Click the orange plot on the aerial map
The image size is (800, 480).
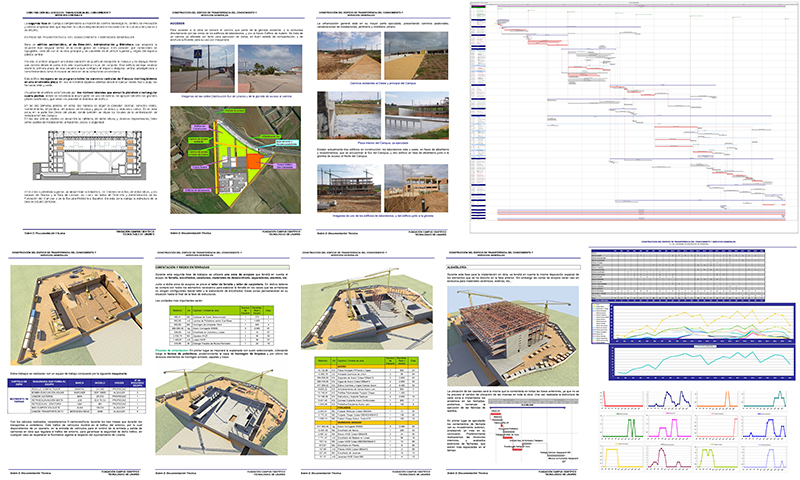[254, 161]
